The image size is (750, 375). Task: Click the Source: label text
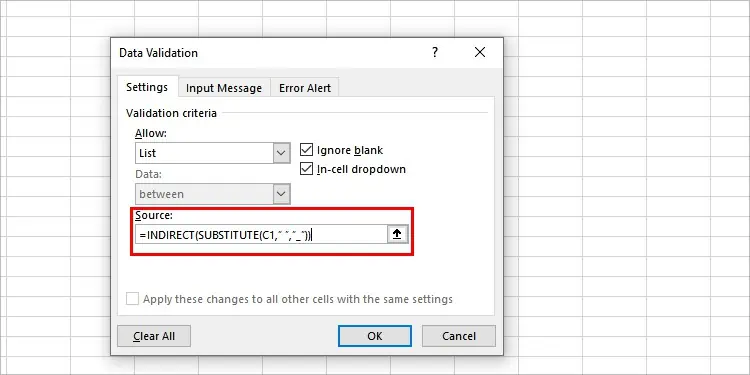coord(154,215)
